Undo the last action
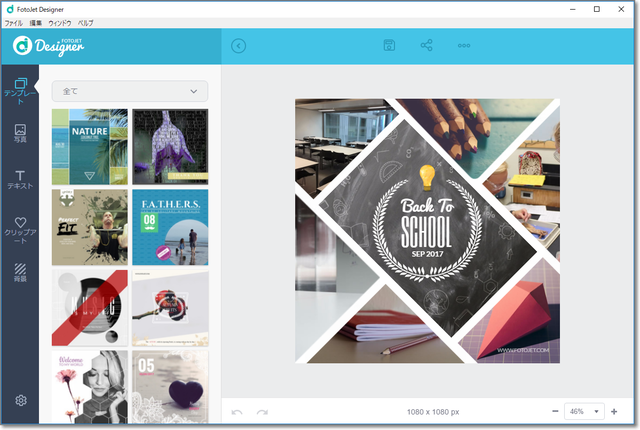Viewport: 640px width, 430px height. pyautogui.click(x=237, y=412)
